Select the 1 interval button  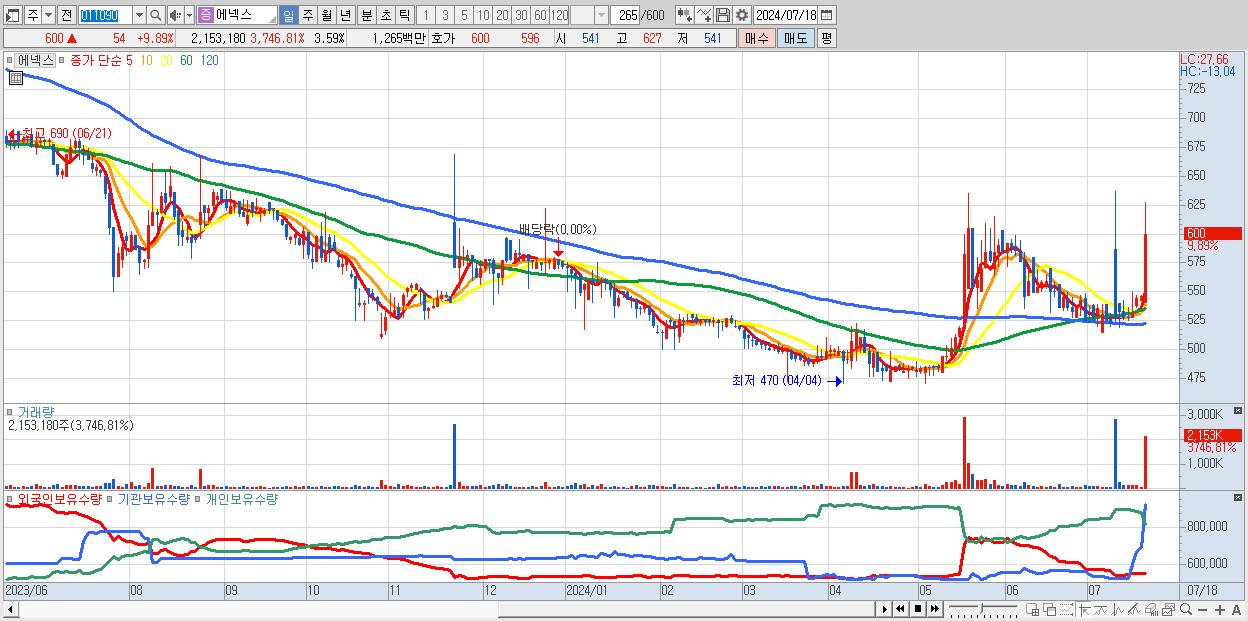click(x=425, y=15)
